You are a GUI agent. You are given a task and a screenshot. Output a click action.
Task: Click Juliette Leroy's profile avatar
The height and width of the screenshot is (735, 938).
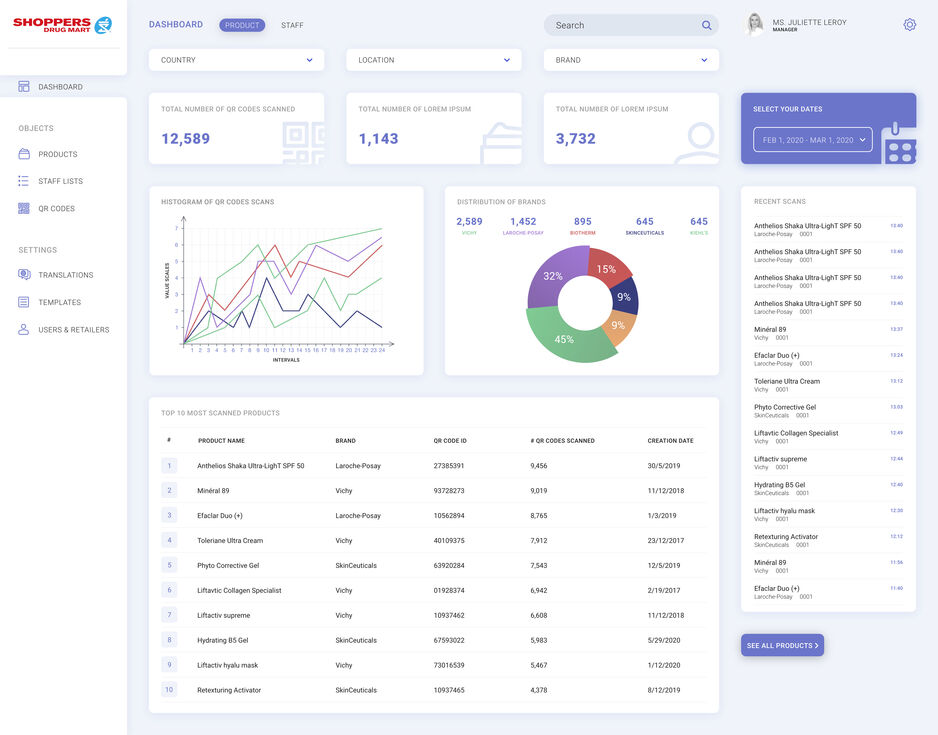(x=755, y=25)
